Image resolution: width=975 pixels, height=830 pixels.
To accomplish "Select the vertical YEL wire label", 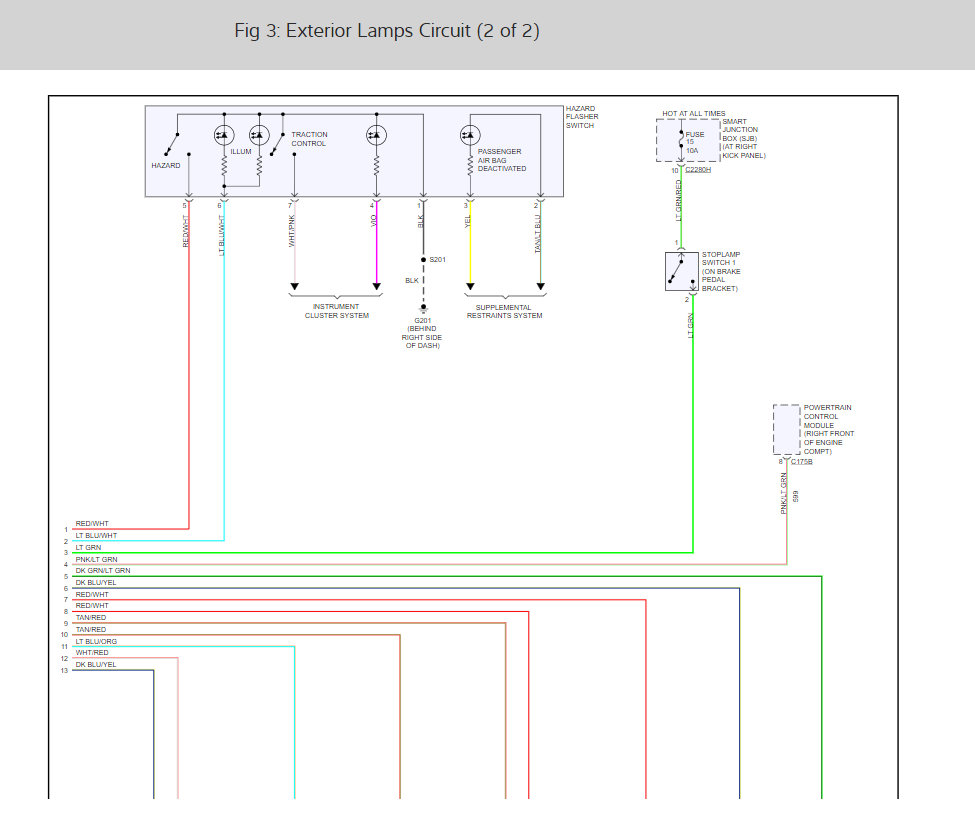I will point(468,222).
